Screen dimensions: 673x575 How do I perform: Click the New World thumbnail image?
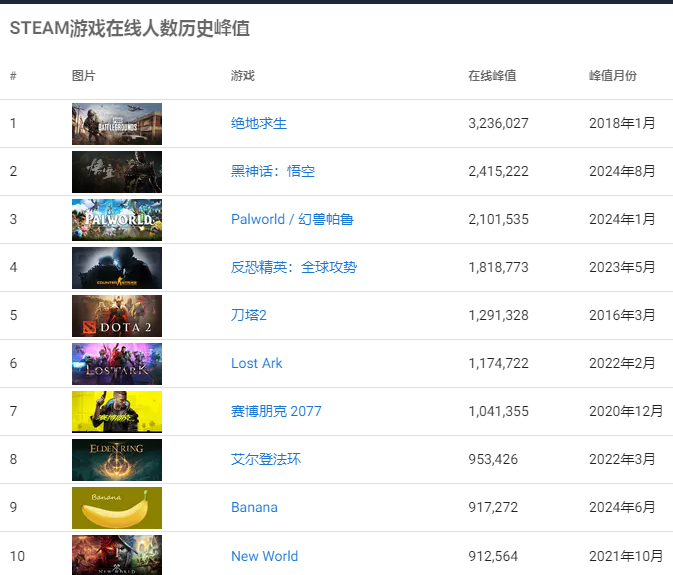click(x=117, y=555)
